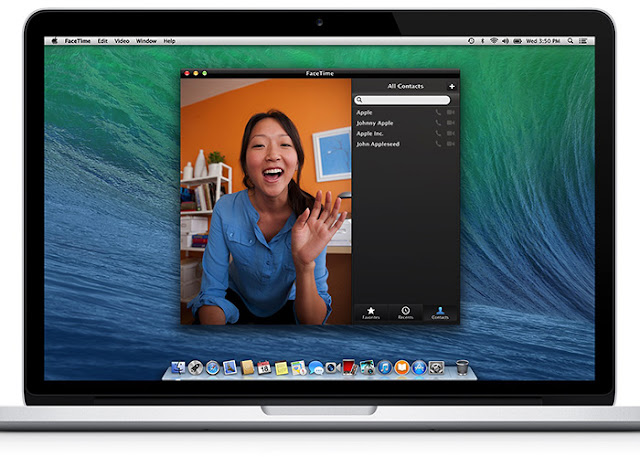Open Maps in the Dock
The image size is (640, 457).
coord(298,368)
